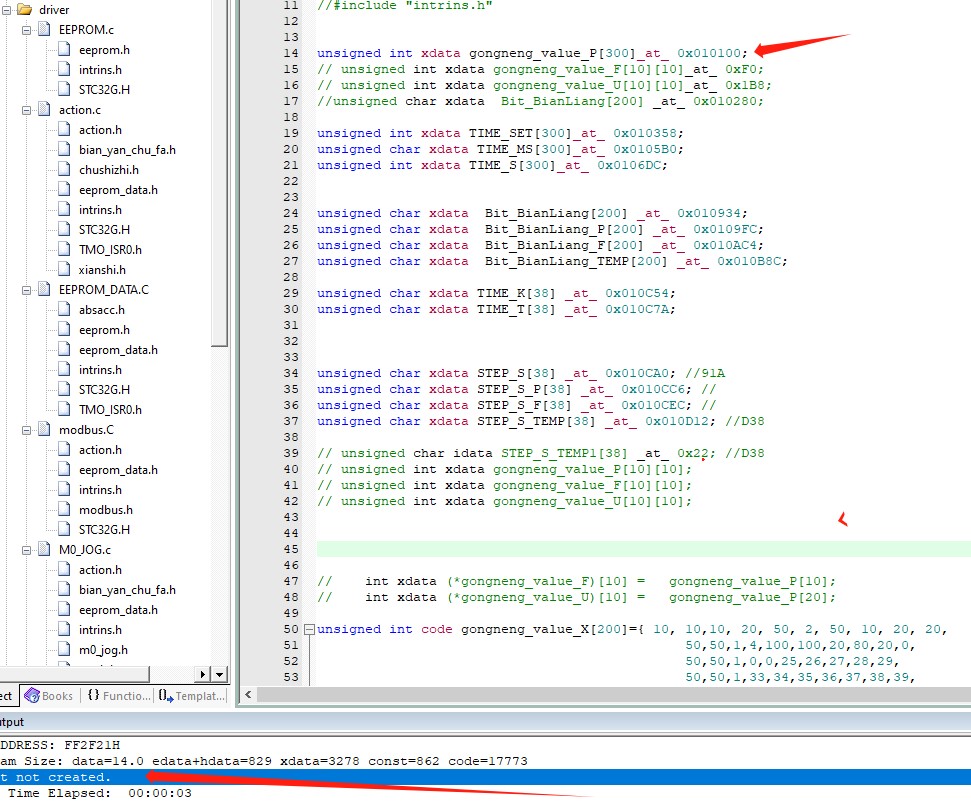This screenshot has height=805, width=971.
Task: Select eeprom.h under EEPROM_DATA.C
Action: point(104,329)
